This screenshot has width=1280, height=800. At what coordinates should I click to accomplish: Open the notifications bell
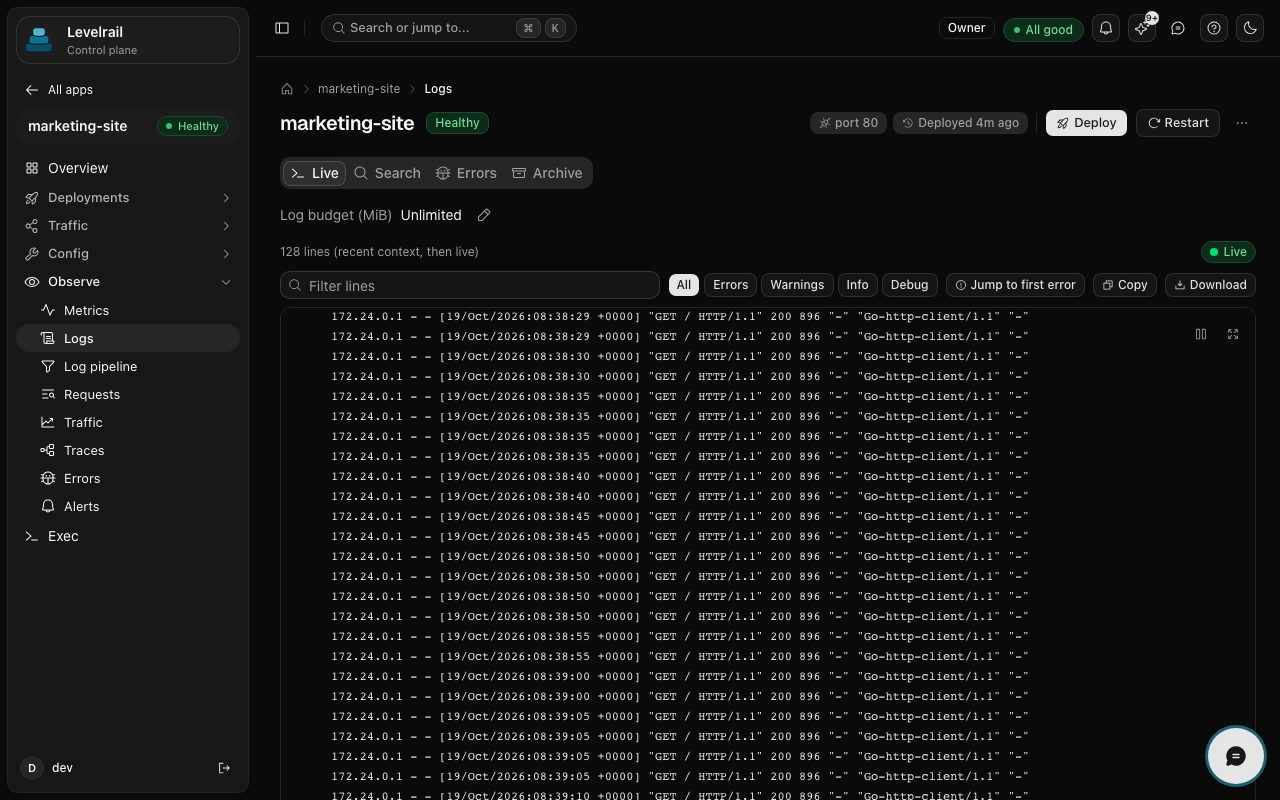pyautogui.click(x=1106, y=28)
